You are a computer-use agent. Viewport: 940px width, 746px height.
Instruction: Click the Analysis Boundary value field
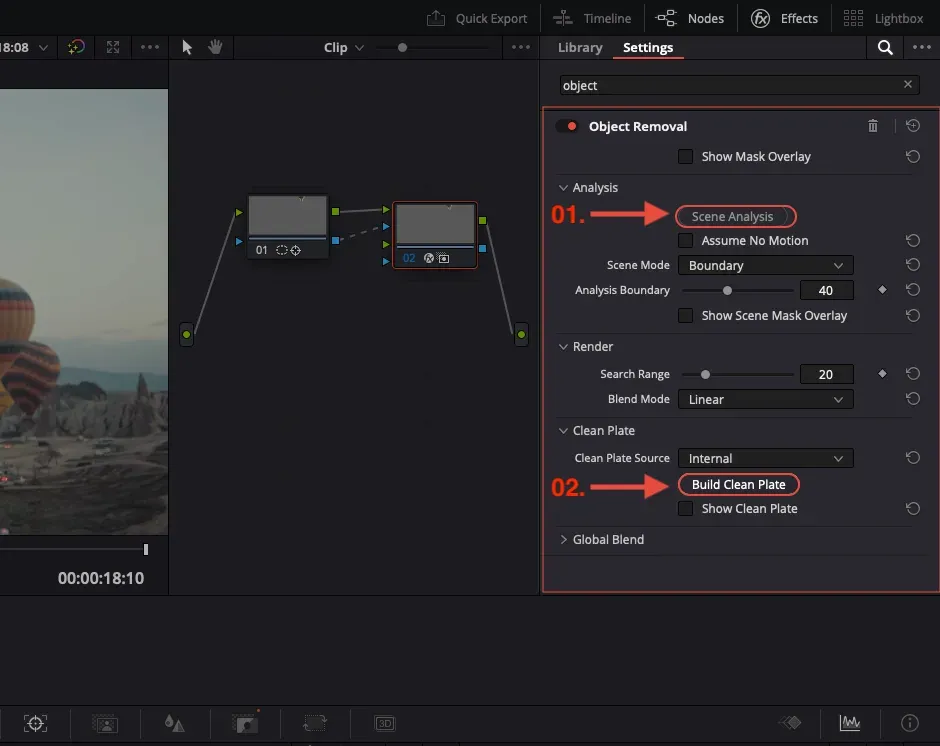[826, 290]
